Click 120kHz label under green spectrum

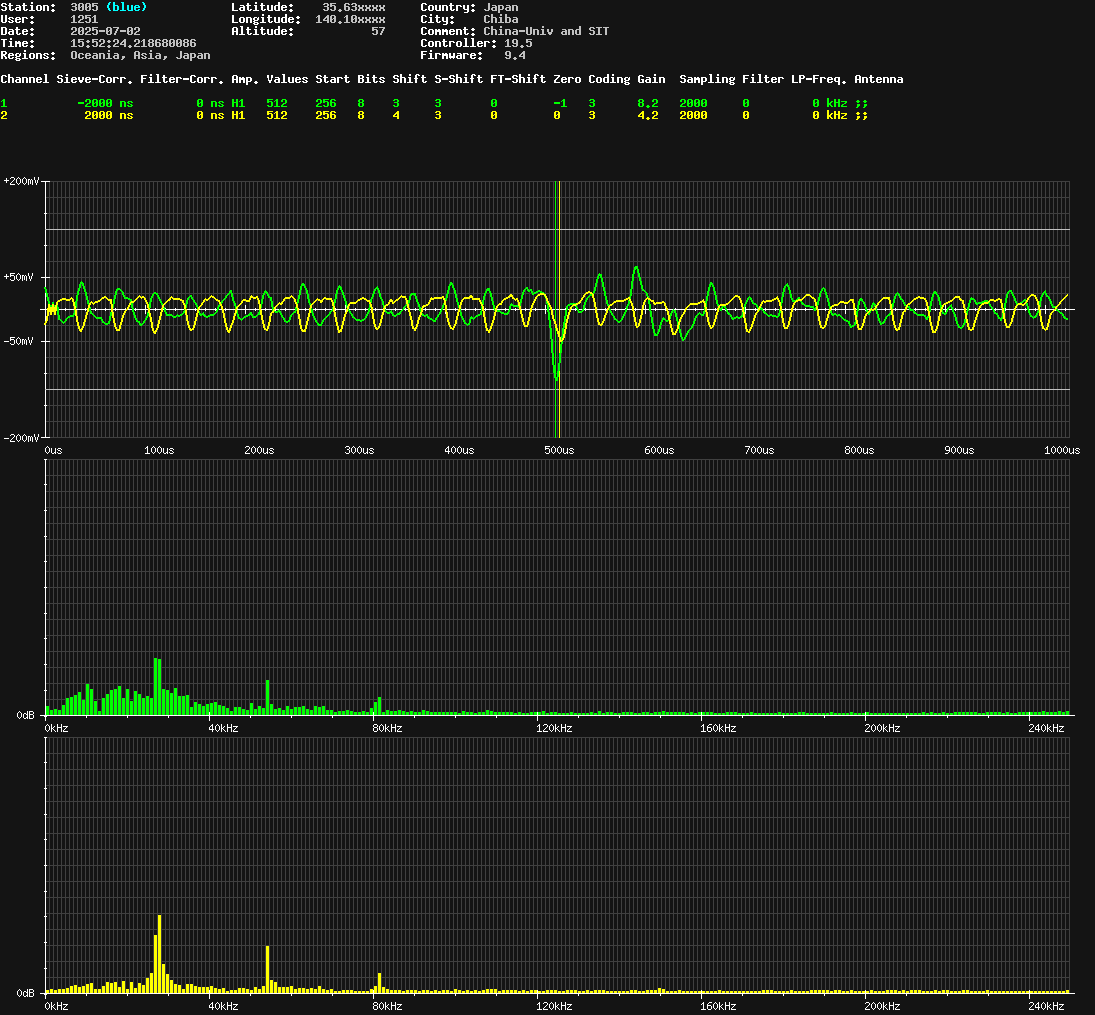coord(554,729)
